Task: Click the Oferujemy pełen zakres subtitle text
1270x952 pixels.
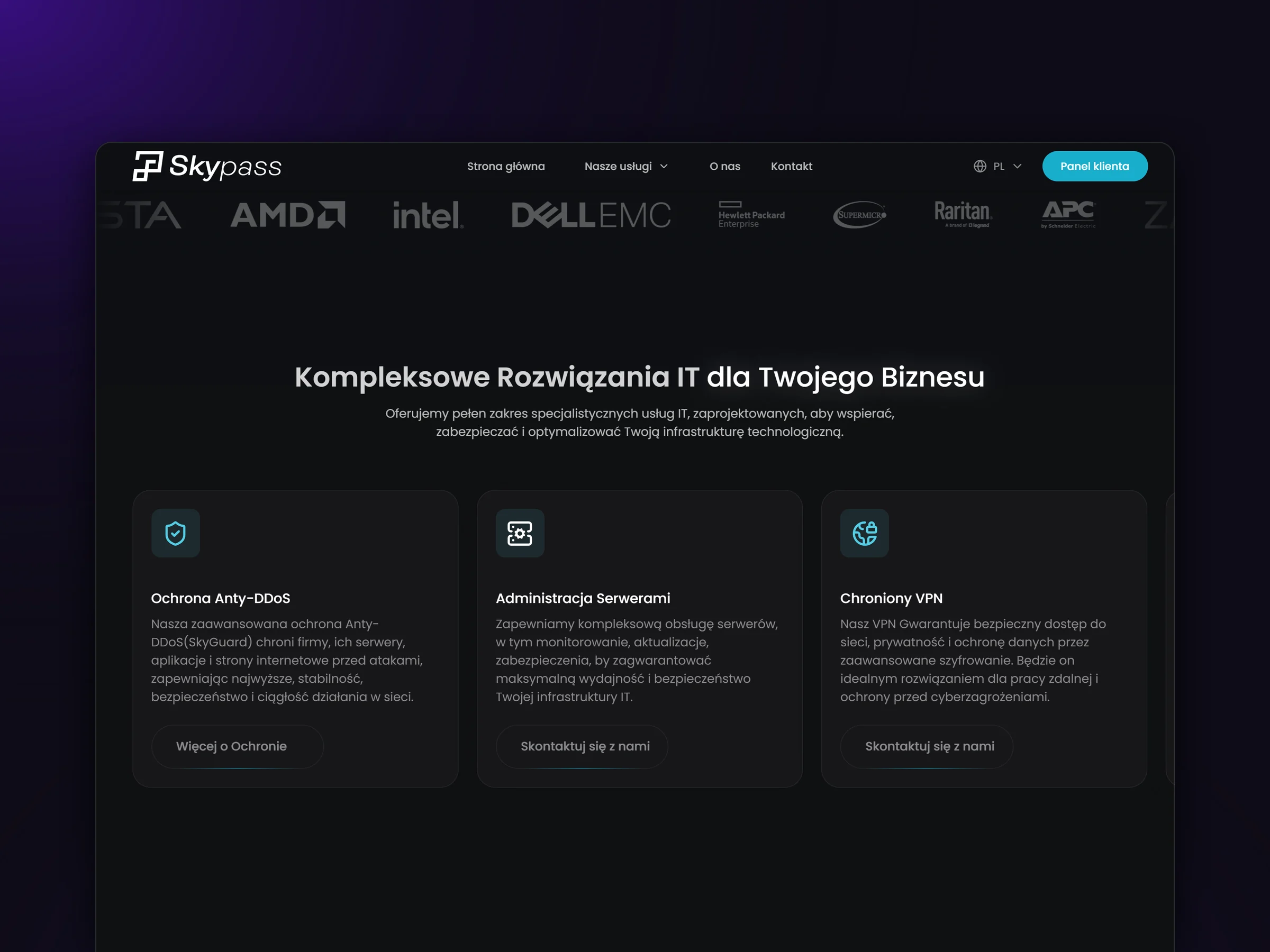Action: coord(640,423)
